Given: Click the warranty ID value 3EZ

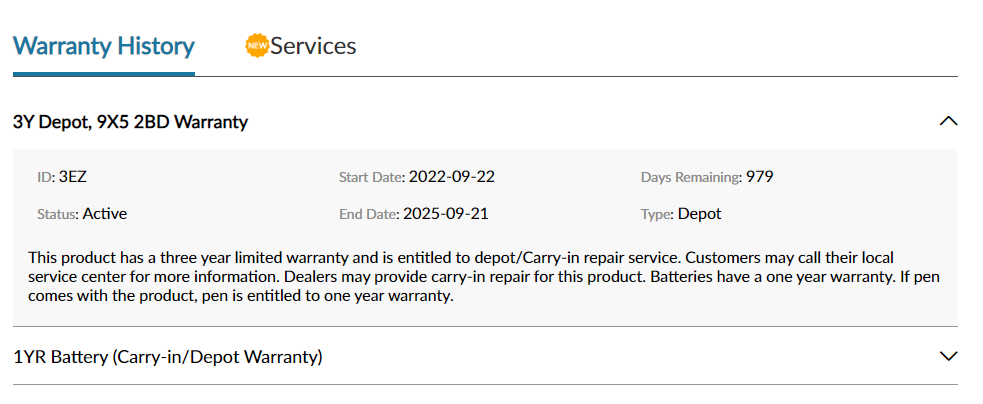Looking at the screenshot, I should (73, 177).
